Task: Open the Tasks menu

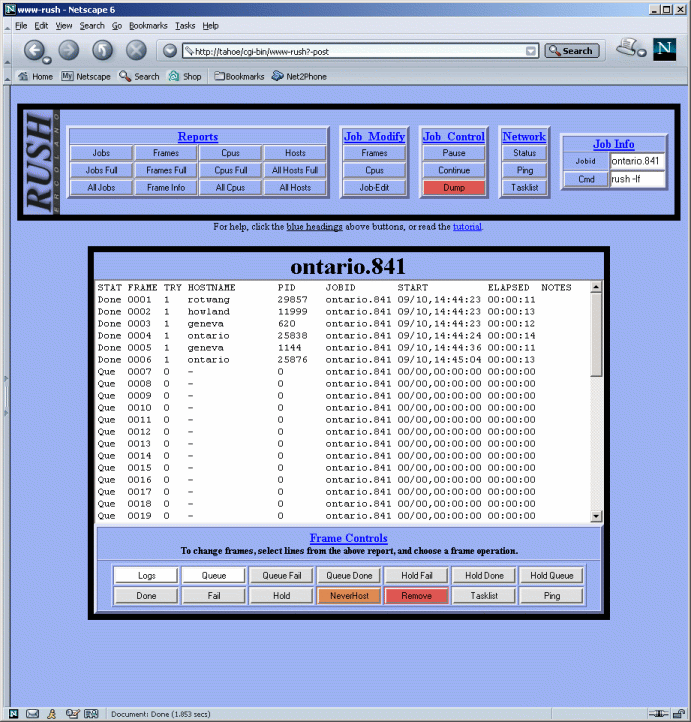Action: pos(185,25)
